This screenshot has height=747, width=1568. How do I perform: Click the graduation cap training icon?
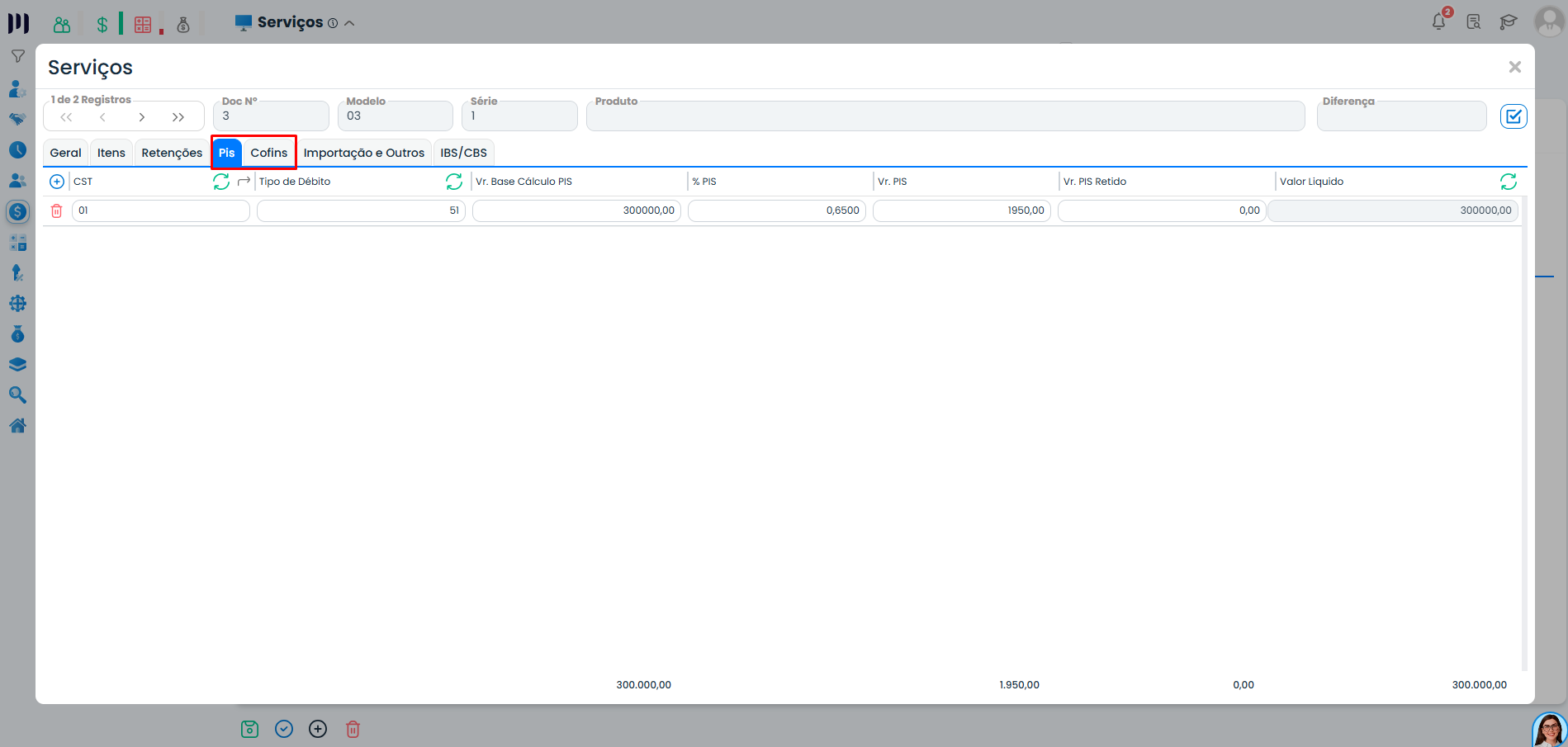[1509, 22]
